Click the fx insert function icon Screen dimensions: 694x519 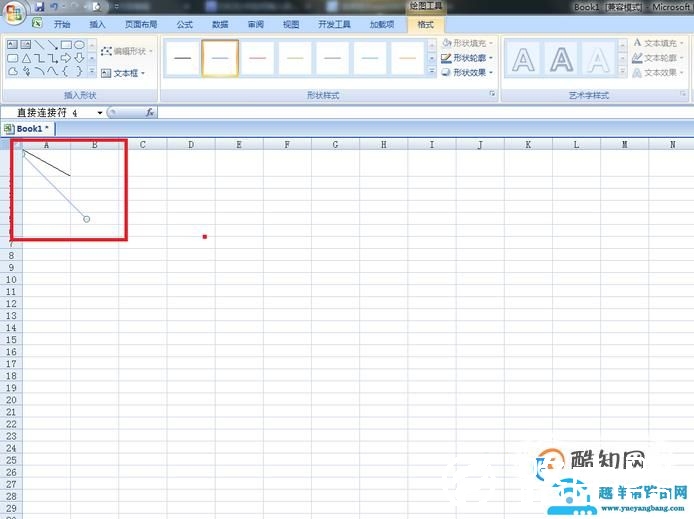[150, 113]
